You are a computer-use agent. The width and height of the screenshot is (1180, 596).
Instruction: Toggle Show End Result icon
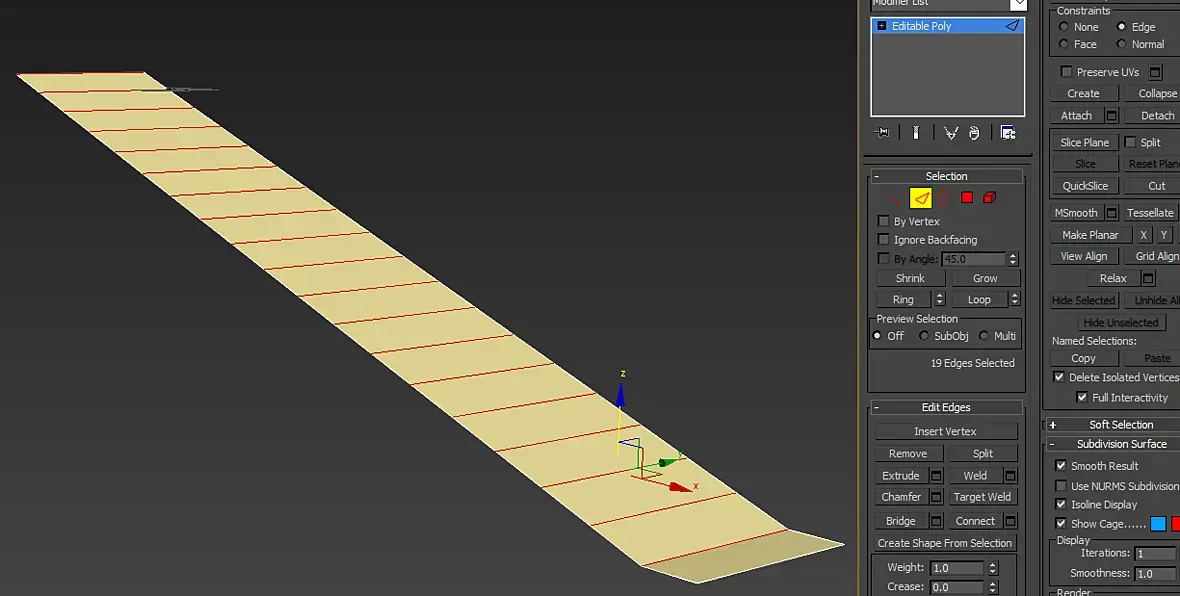click(x=916, y=132)
